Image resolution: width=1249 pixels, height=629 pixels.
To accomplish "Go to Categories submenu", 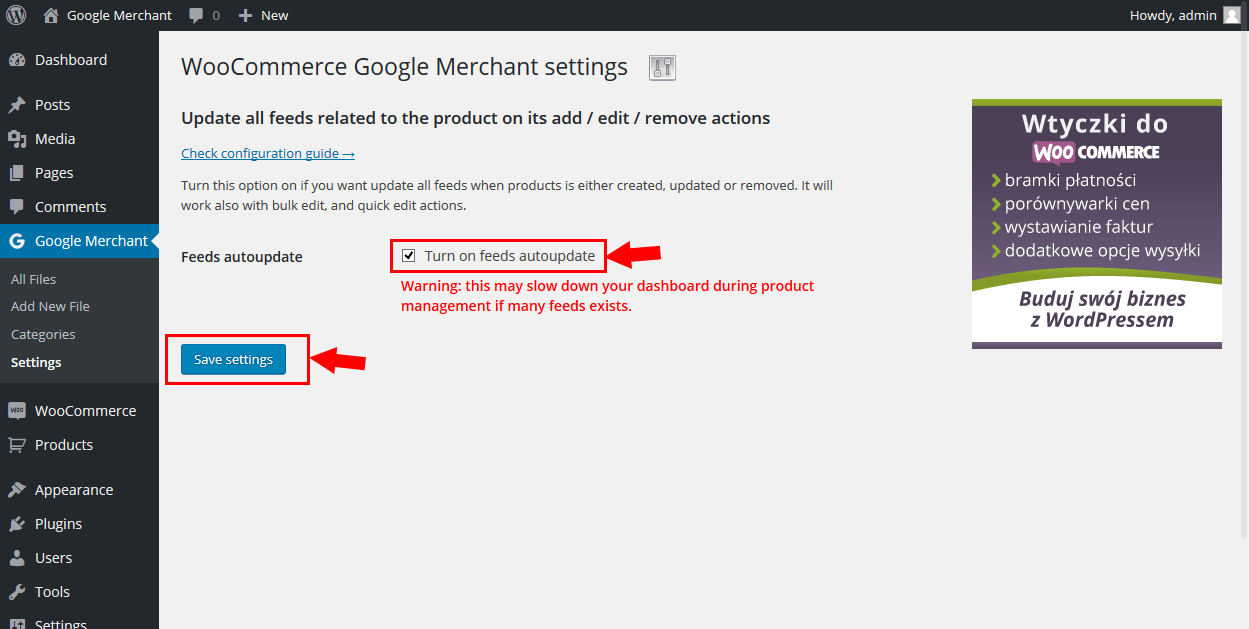I will (x=43, y=334).
